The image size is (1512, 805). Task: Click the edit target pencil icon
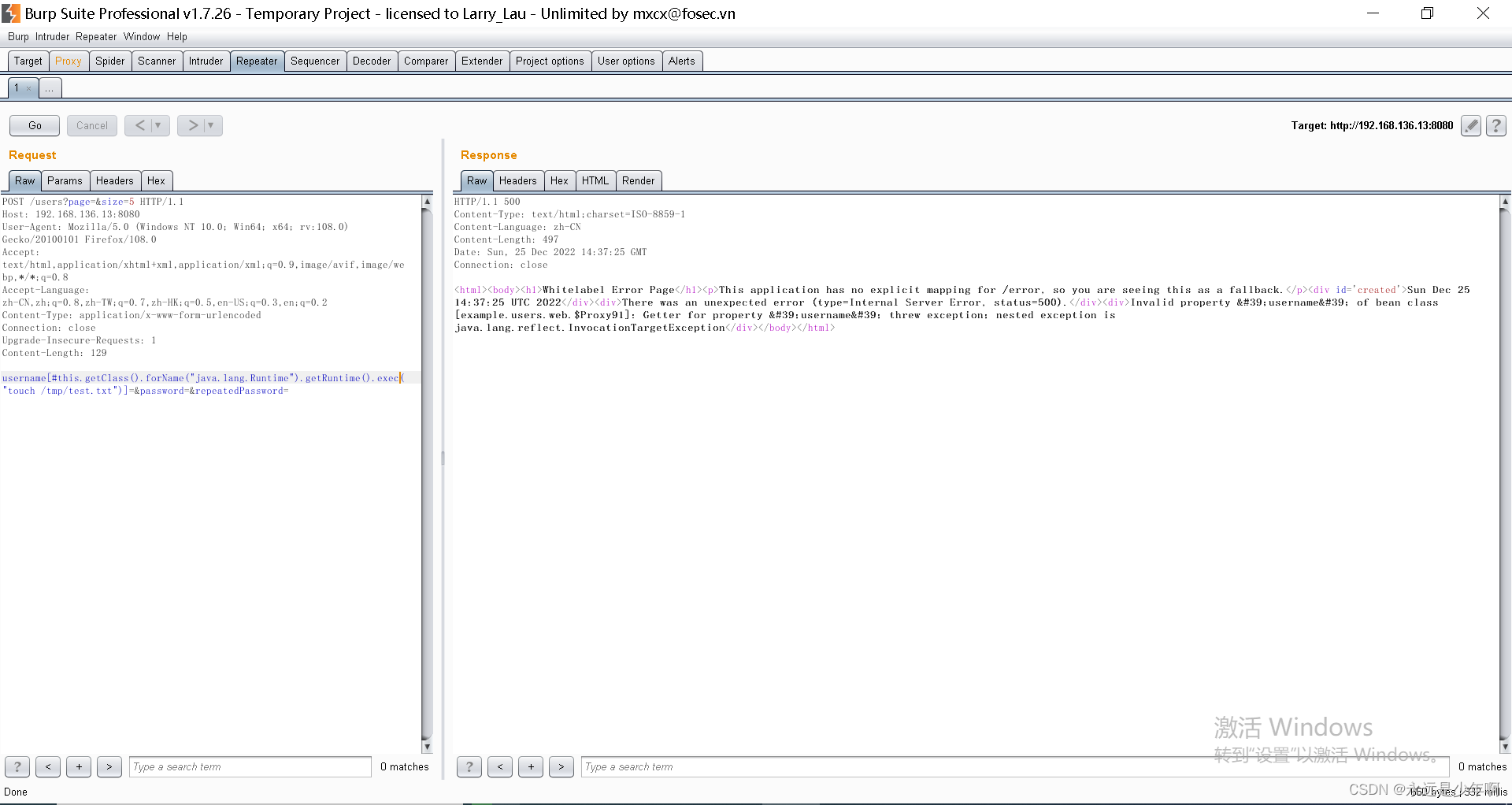click(1471, 126)
